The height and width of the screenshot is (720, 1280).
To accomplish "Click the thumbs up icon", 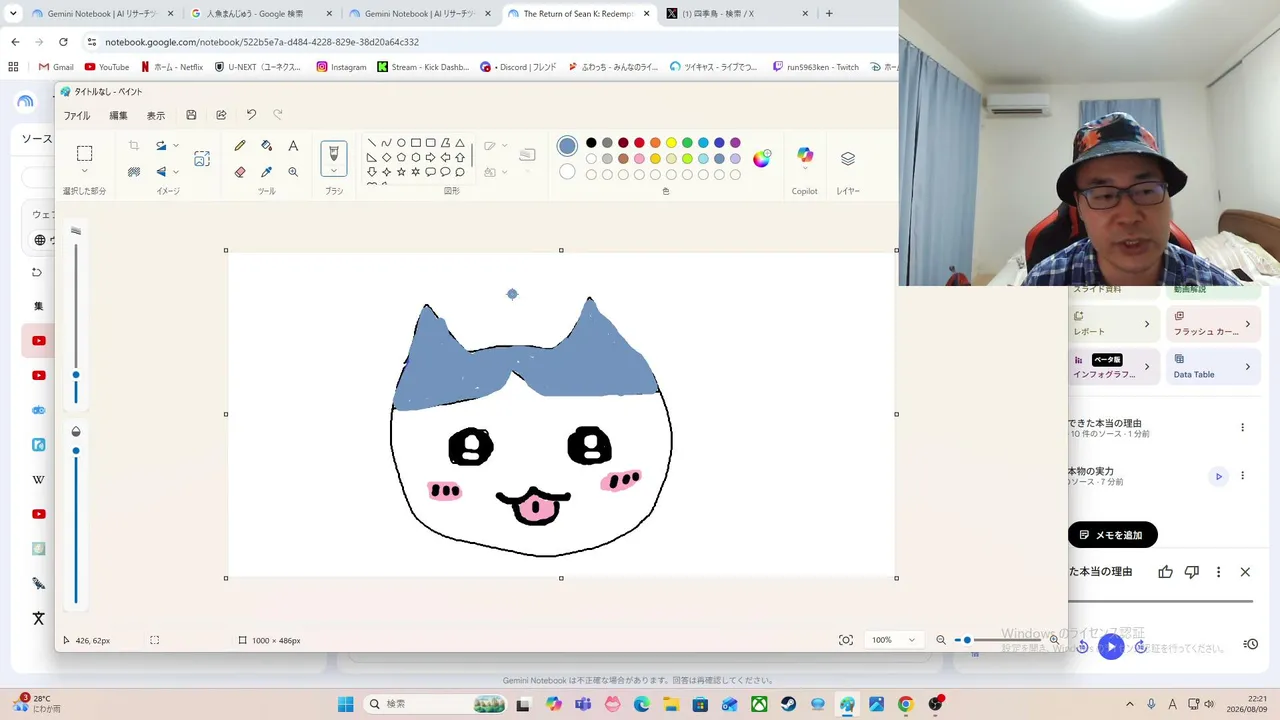I will (x=1165, y=572).
